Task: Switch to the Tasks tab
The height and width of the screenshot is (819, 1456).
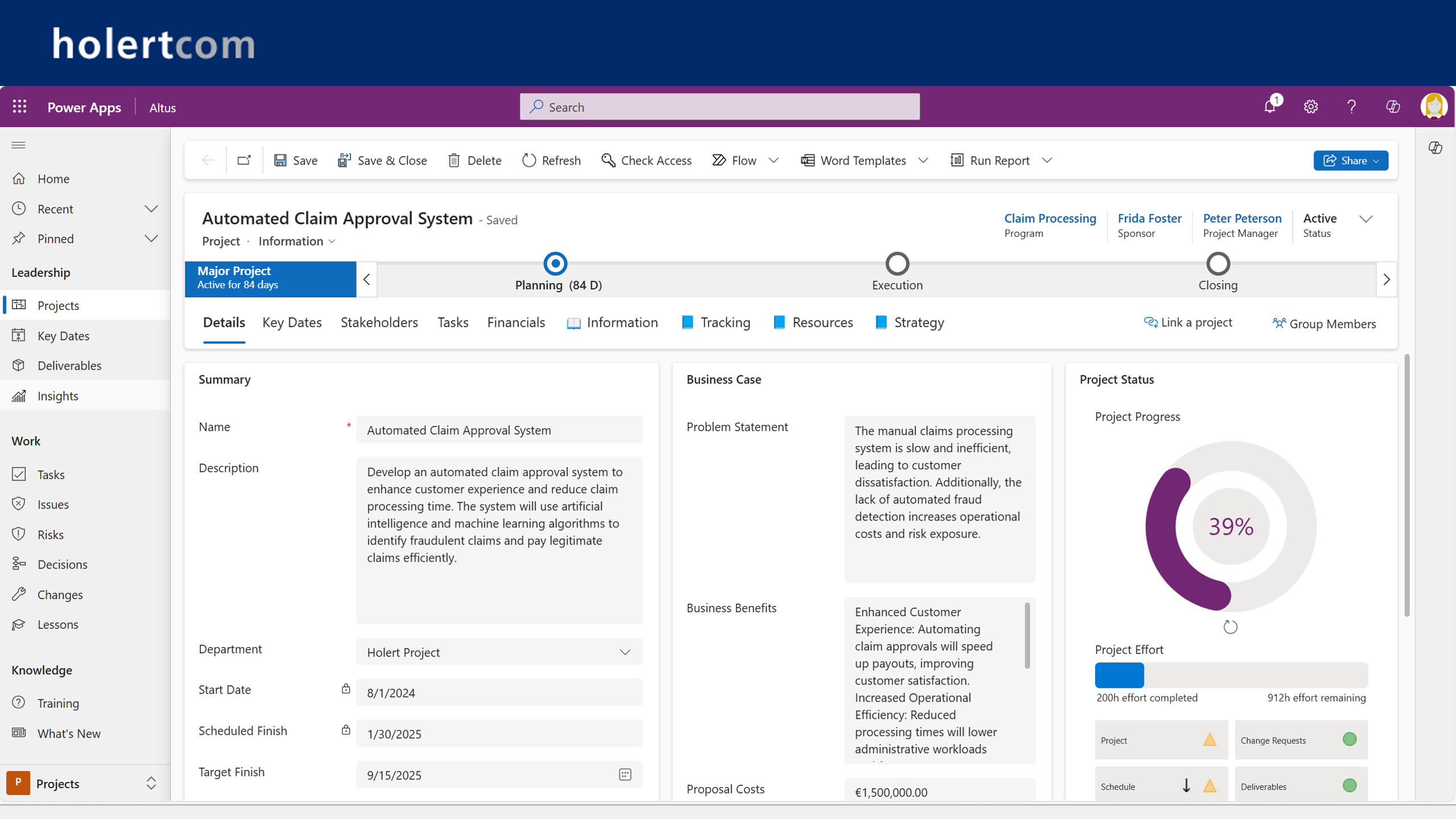Action: pos(453,323)
